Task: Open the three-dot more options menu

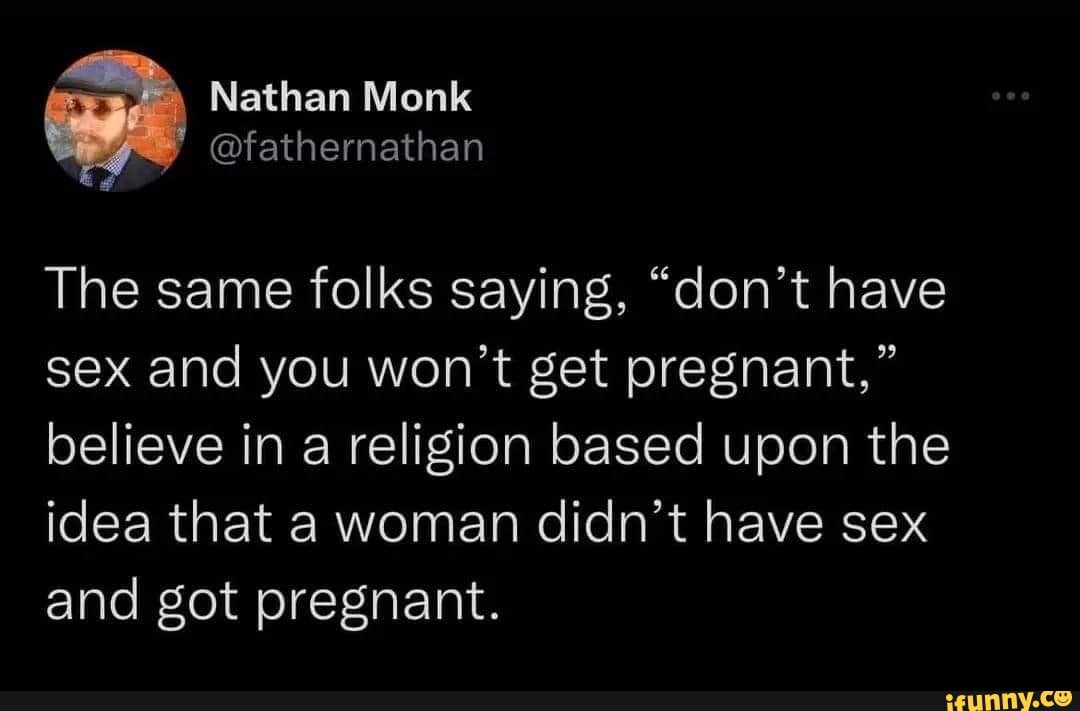Action: tap(1010, 99)
